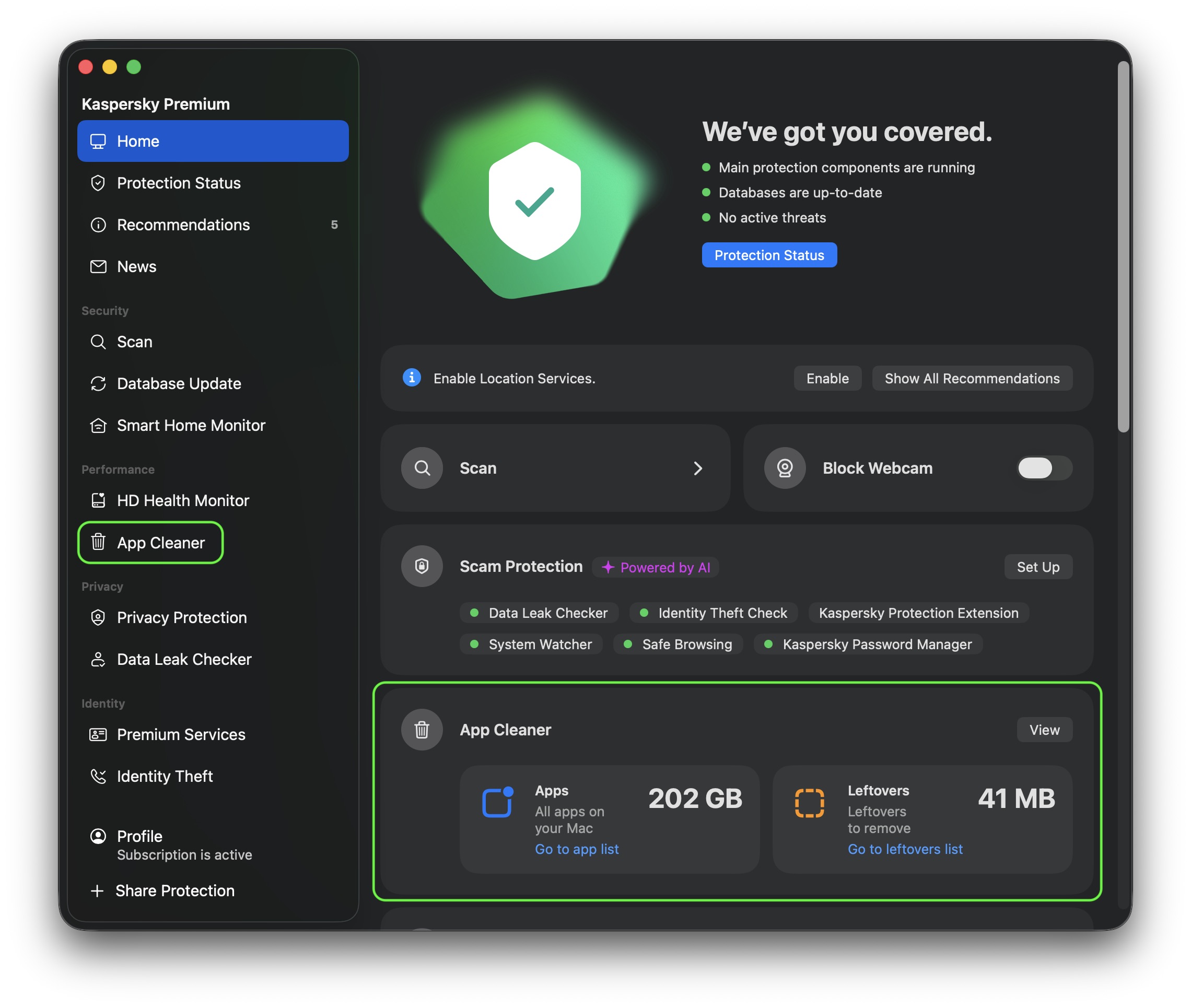This screenshot has height=1008, width=1191.
Task: Open Recommendations in the sidebar
Action: point(213,225)
